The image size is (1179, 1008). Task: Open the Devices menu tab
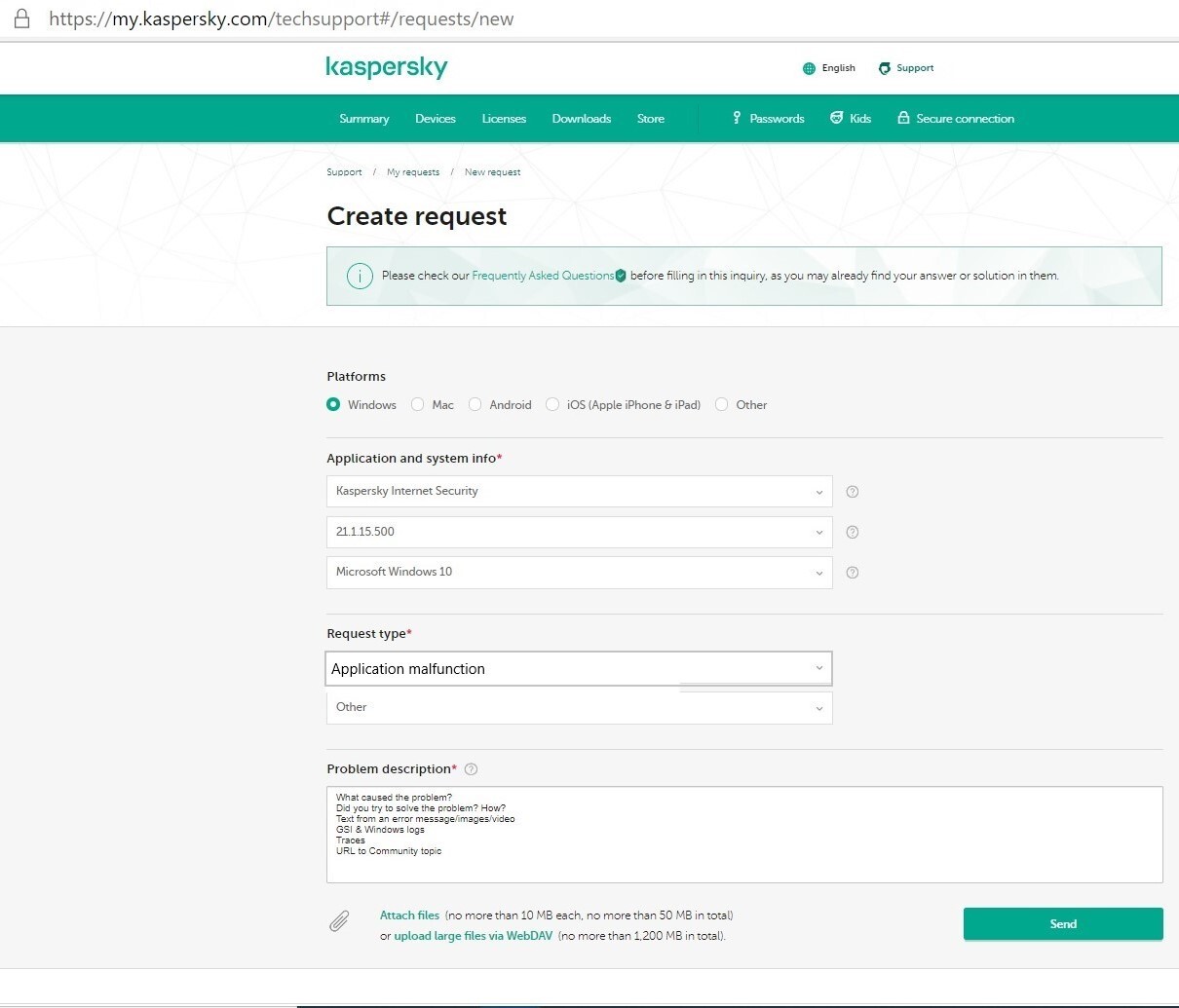coord(436,119)
